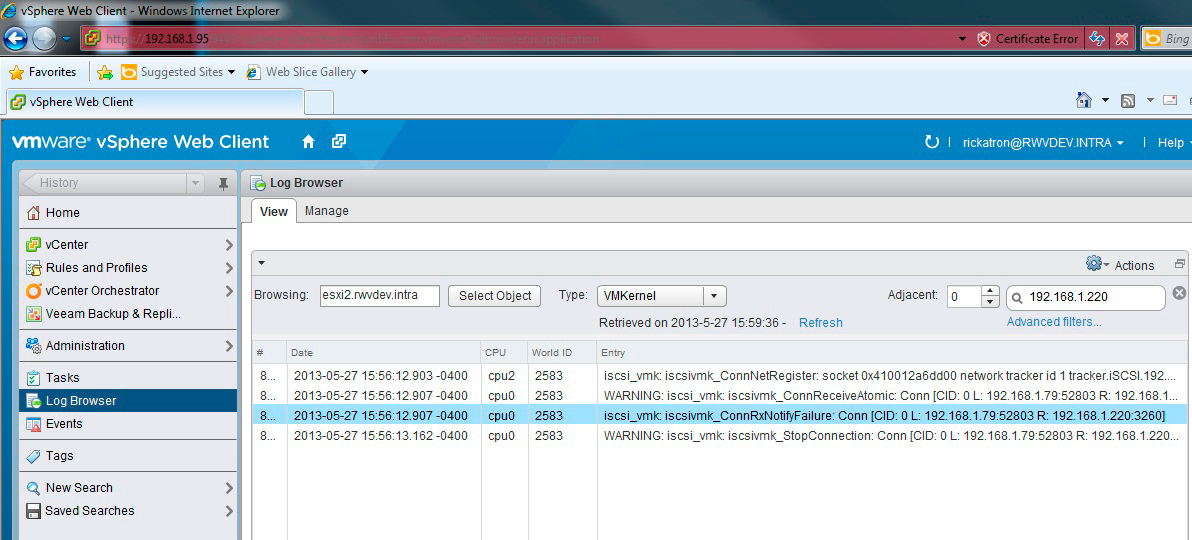Decrease the Adjacent value stepper
Image resolution: width=1192 pixels, height=540 pixels.
990,301
